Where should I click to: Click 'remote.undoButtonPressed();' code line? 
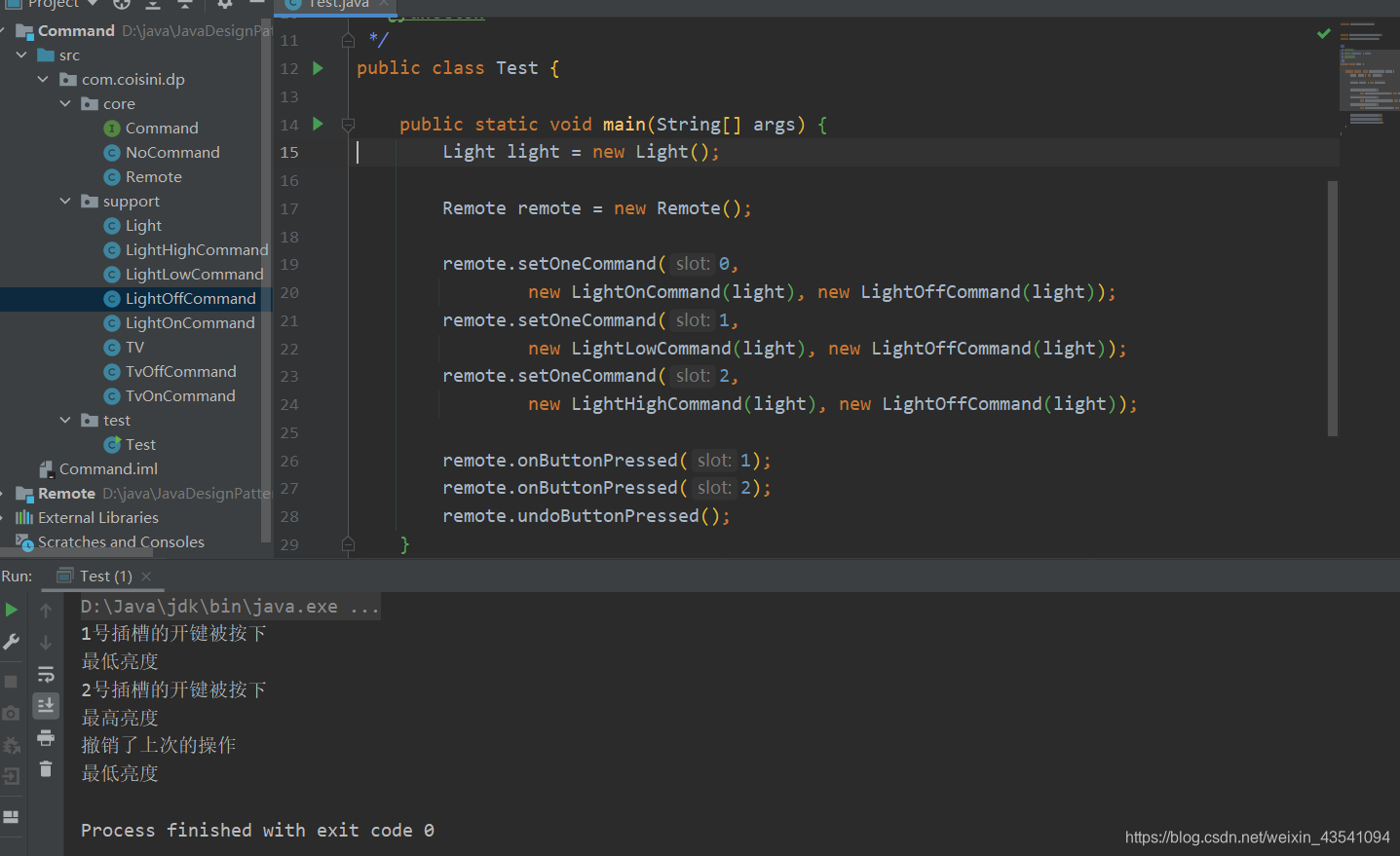(586, 516)
